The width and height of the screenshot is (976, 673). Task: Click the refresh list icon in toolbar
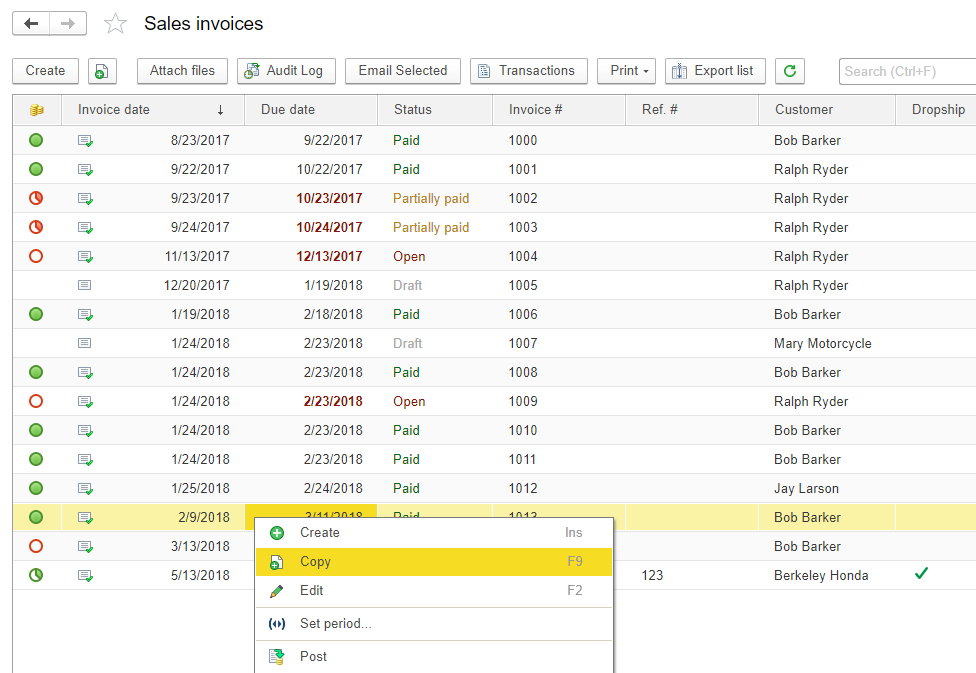[790, 71]
